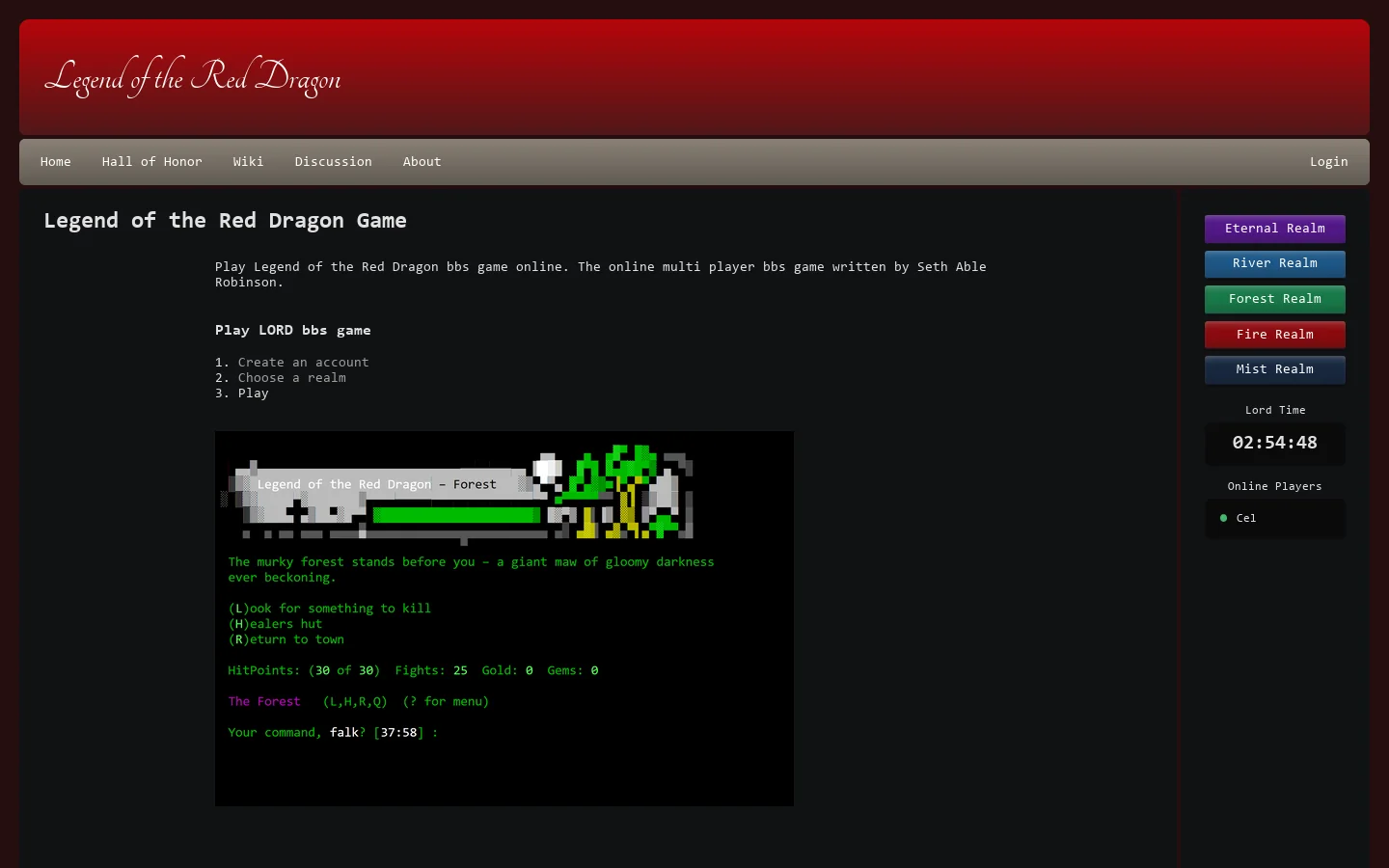Choose the Fire Realm button
The image size is (1389, 868).
click(x=1275, y=335)
